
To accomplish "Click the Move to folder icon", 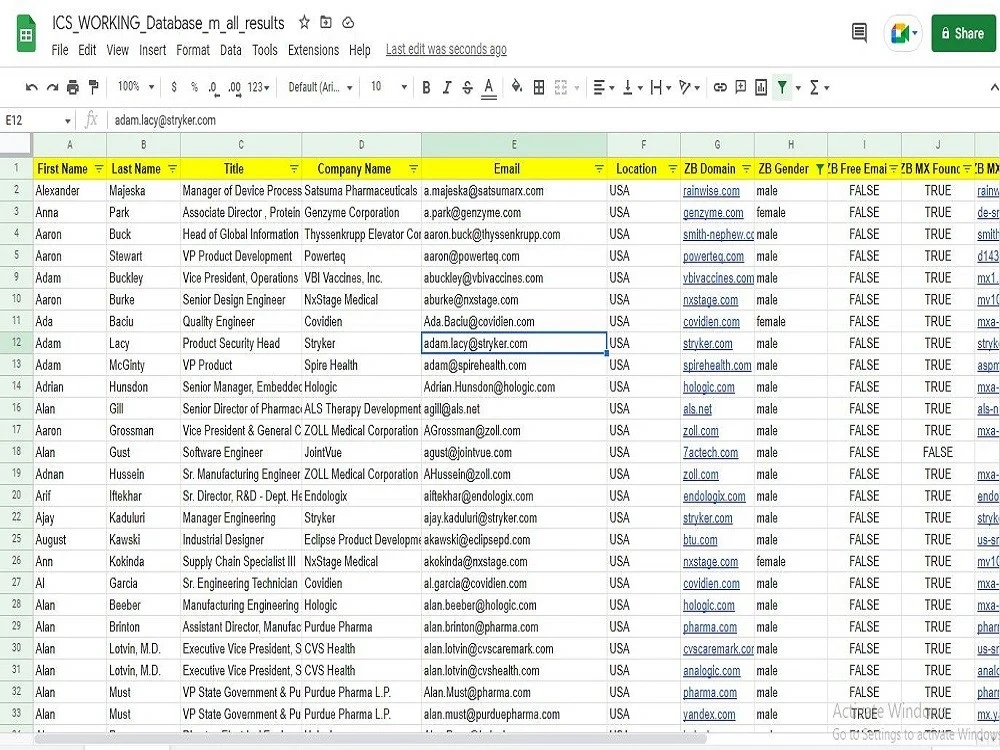I will pos(326,22).
